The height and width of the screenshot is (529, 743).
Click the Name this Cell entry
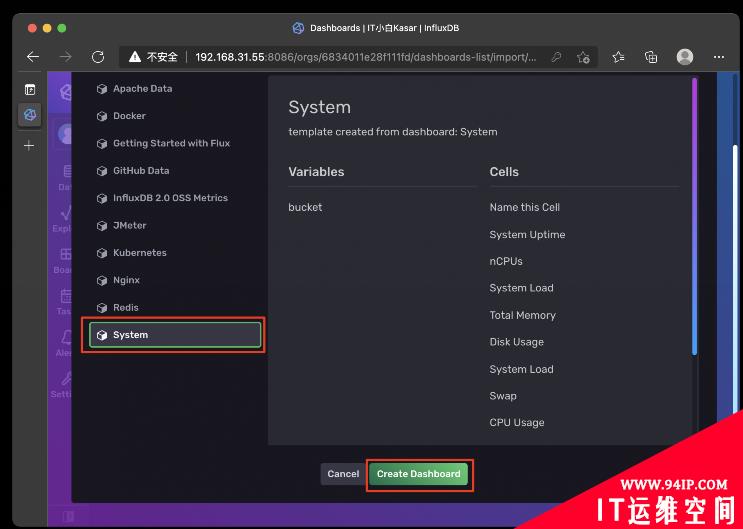(525, 207)
